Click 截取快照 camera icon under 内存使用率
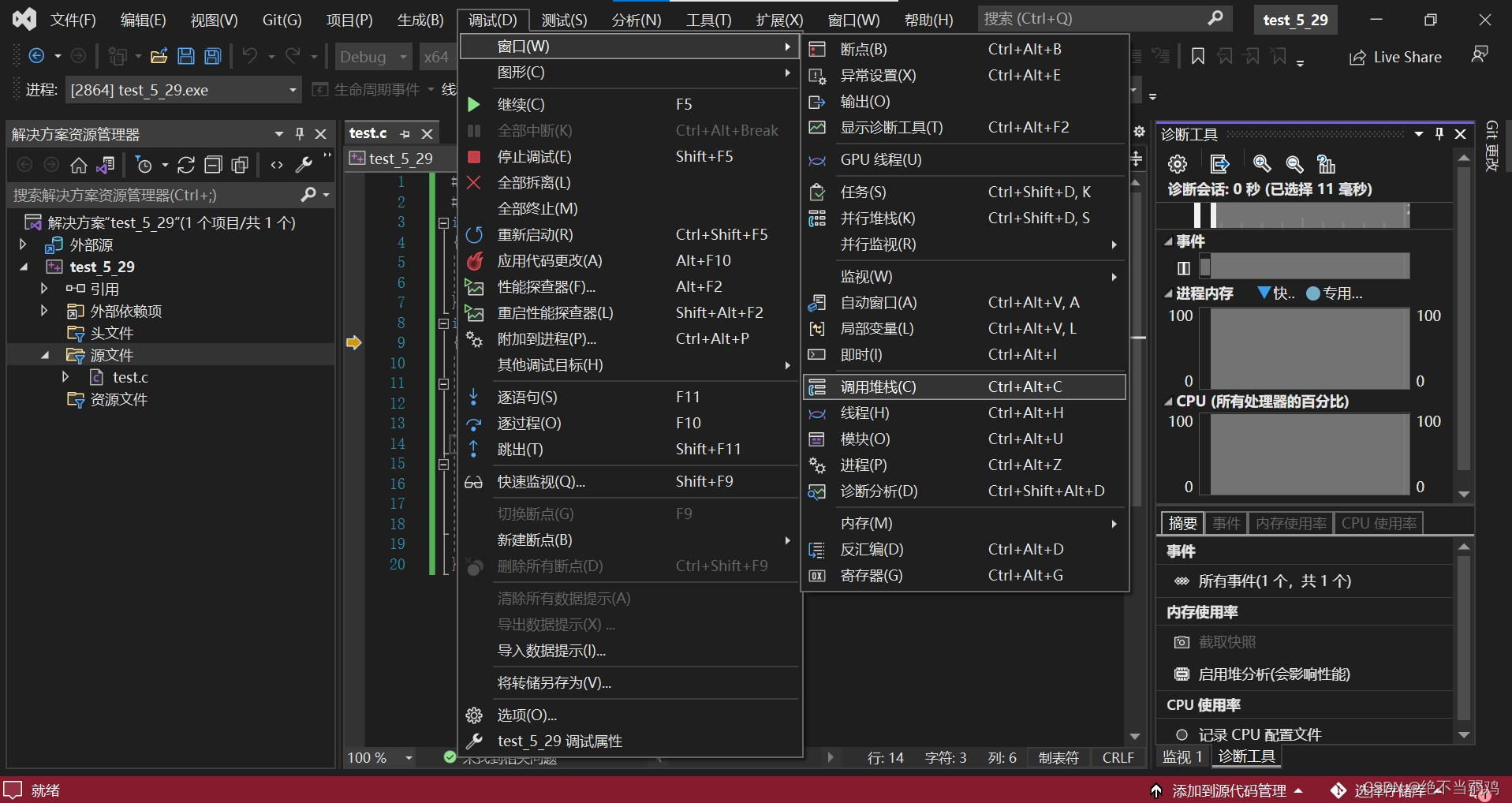The height and width of the screenshot is (803, 1512). tap(1182, 641)
